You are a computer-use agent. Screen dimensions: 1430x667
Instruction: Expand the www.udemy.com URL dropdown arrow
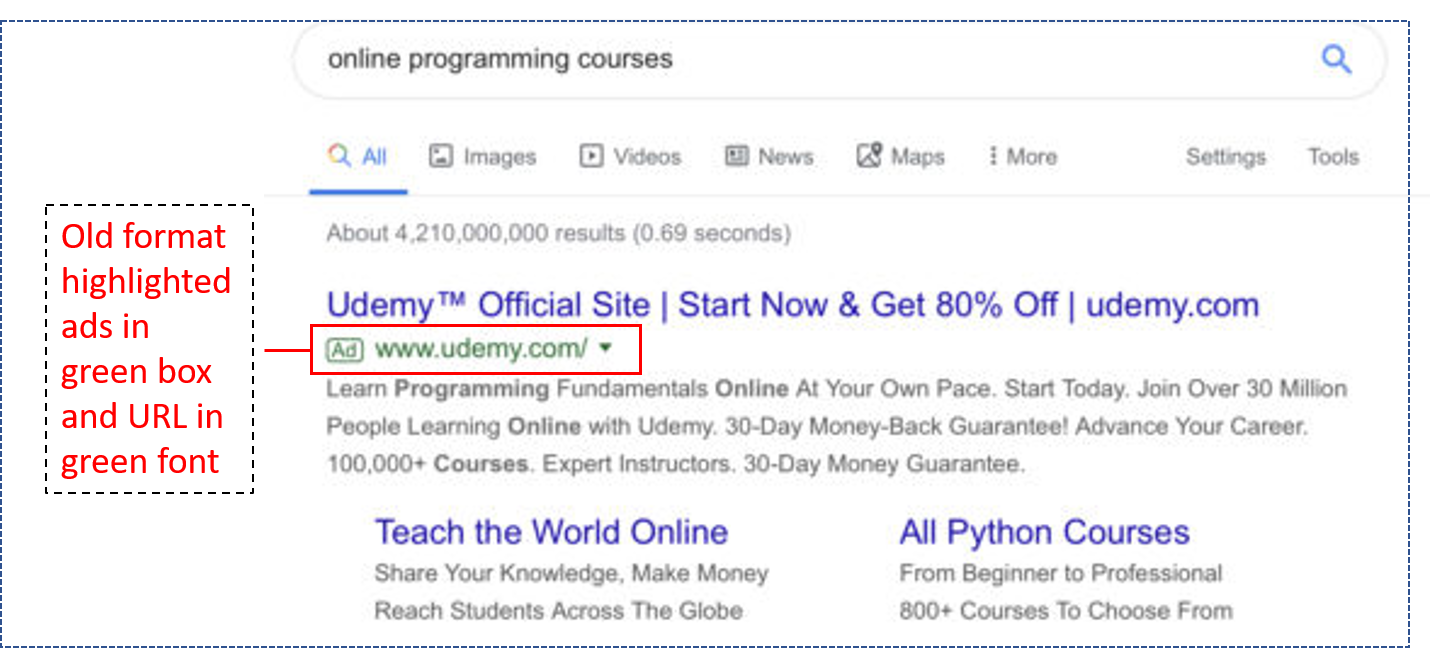(x=605, y=351)
